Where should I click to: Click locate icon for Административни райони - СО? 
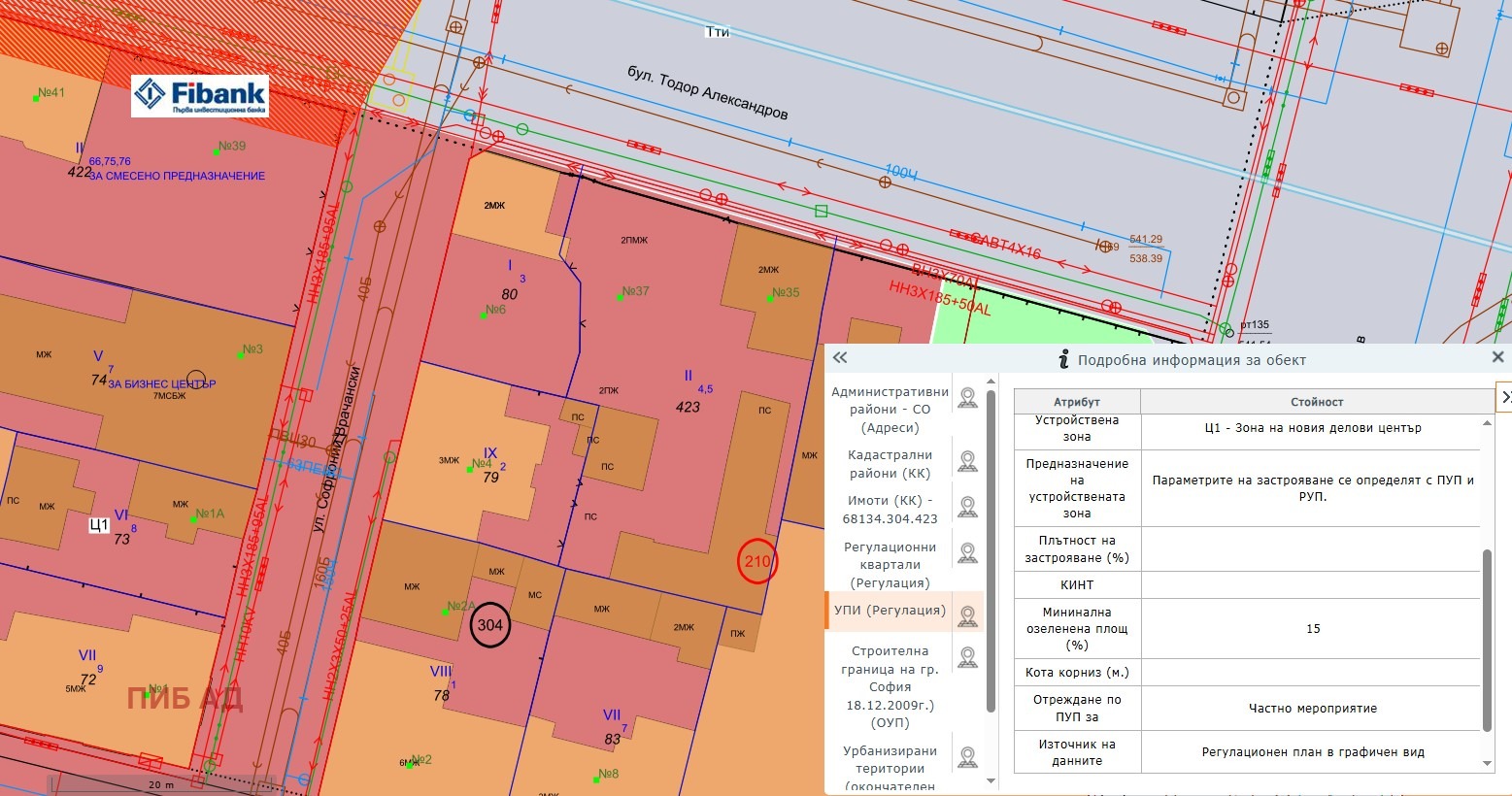(967, 398)
